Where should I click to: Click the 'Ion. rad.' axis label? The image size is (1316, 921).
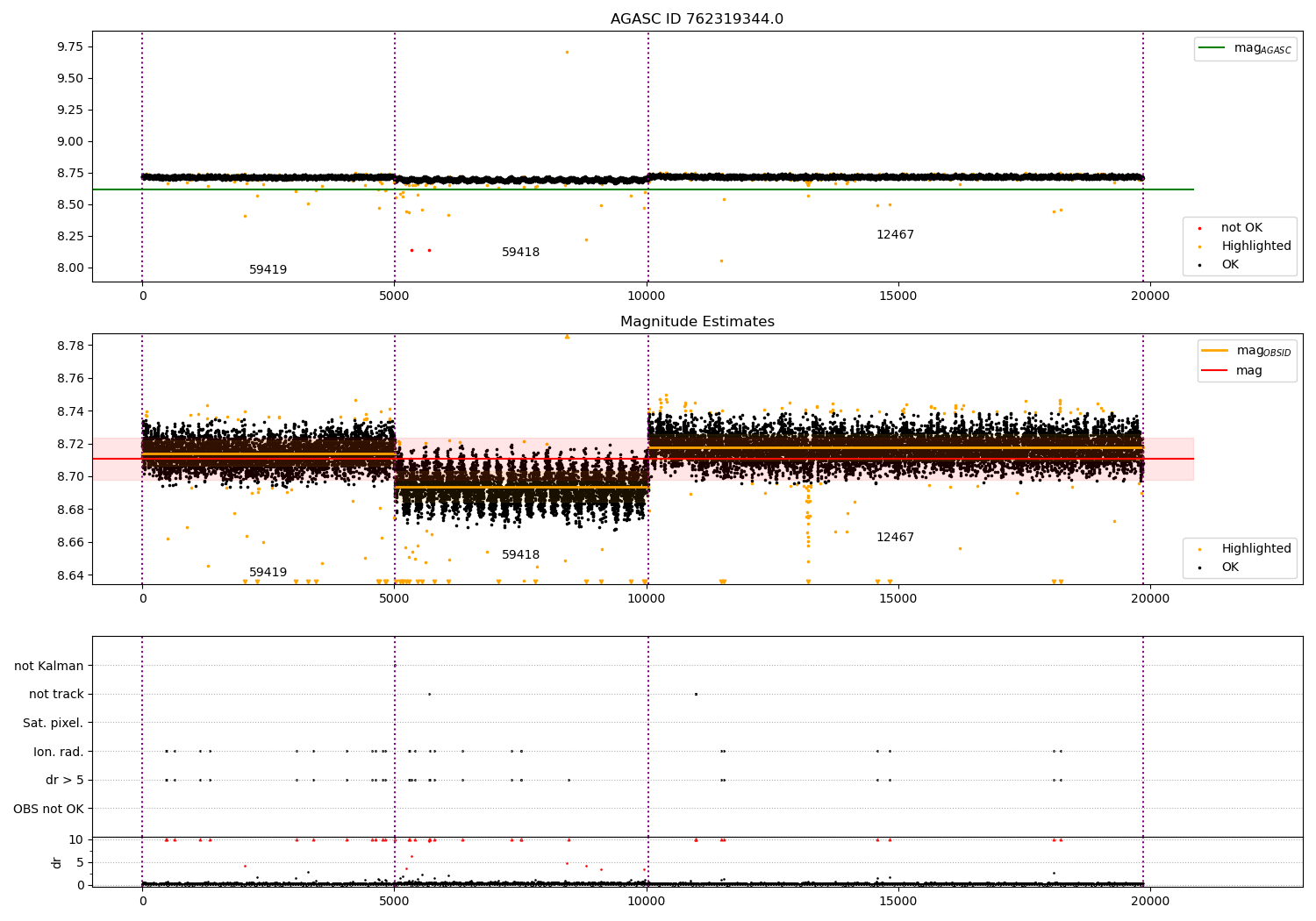pyautogui.click(x=59, y=752)
